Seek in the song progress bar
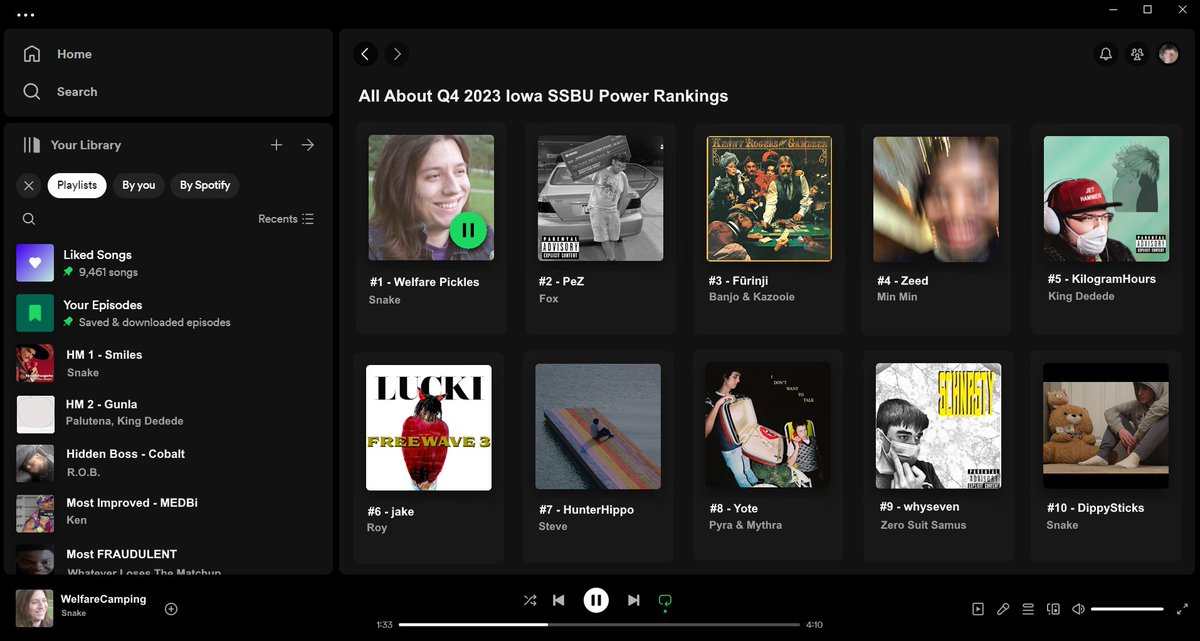The width and height of the screenshot is (1200, 641). pyautogui.click(x=597, y=625)
